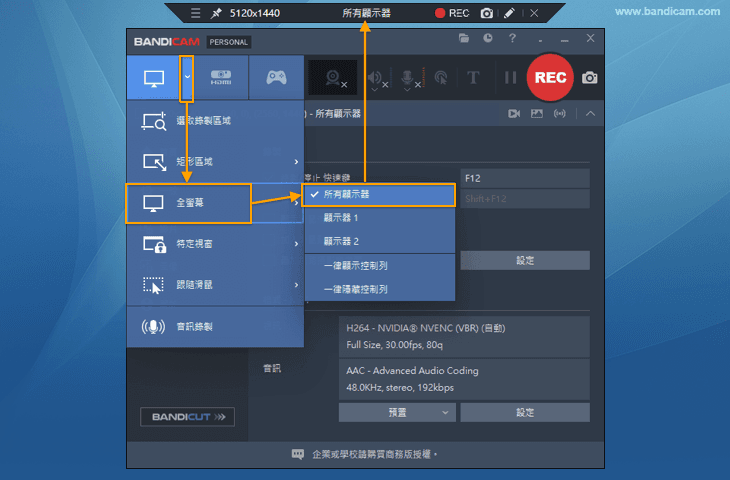
Task: Click the 所有顯示器 label on the recording bar
Action: [x=366, y=13]
